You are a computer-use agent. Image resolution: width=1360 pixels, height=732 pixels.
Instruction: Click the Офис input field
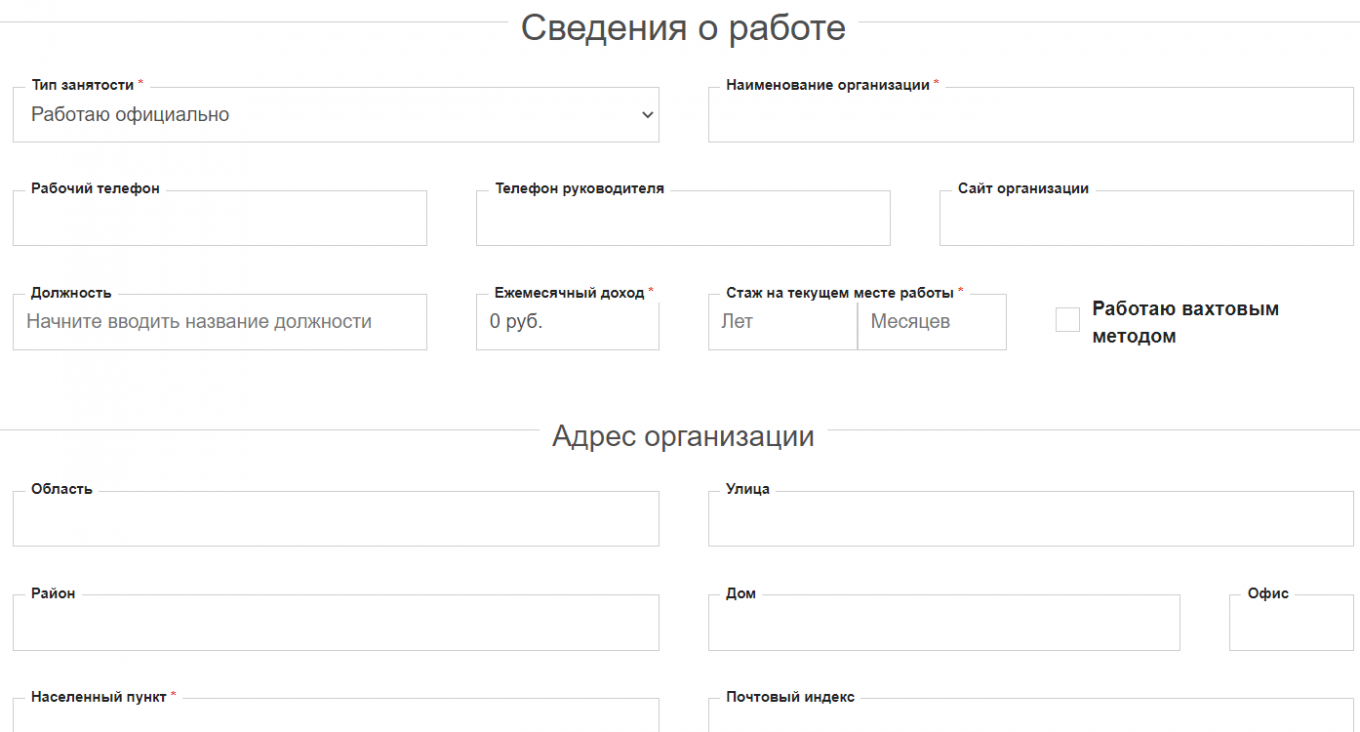pos(1290,623)
